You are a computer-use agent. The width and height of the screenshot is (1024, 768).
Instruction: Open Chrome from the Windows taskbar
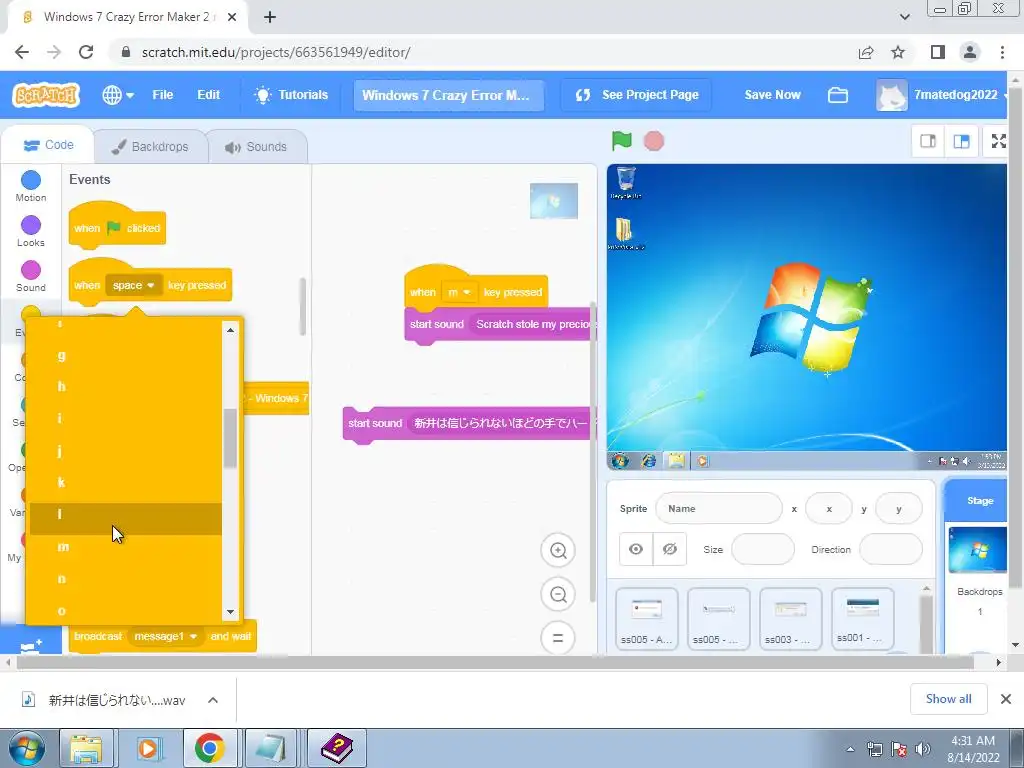[210, 748]
